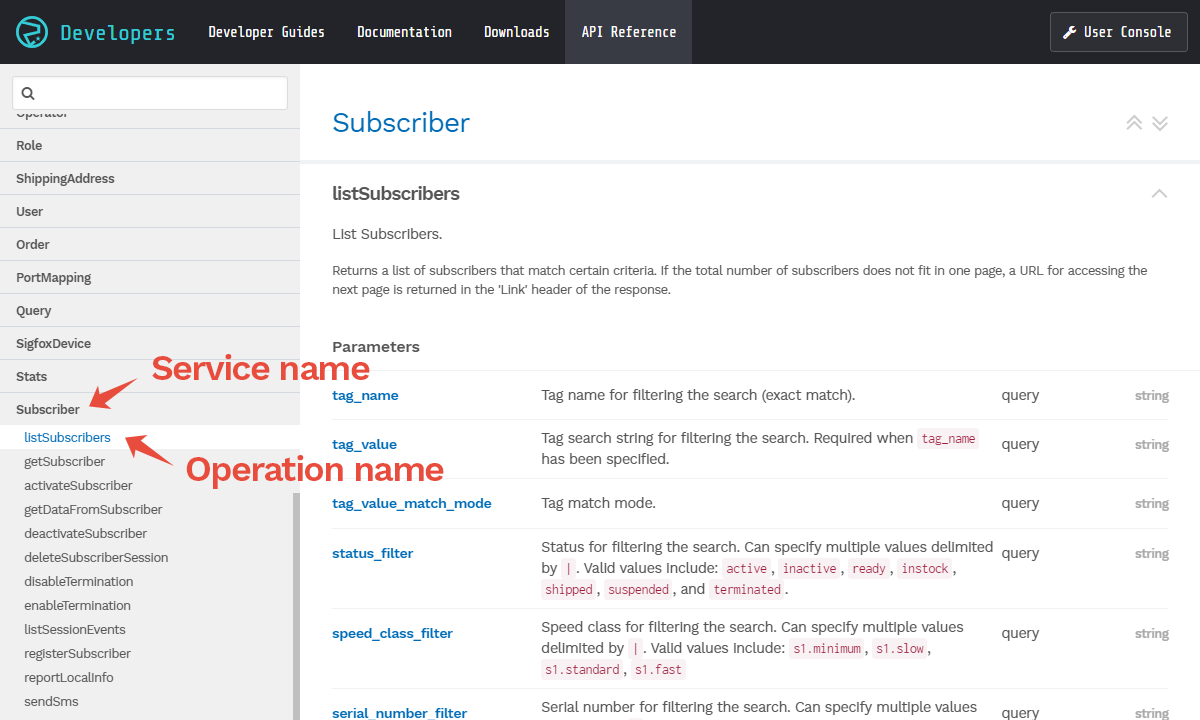Screen dimensions: 1200x720
Task: Click the User Console button
Action: click(1118, 31)
